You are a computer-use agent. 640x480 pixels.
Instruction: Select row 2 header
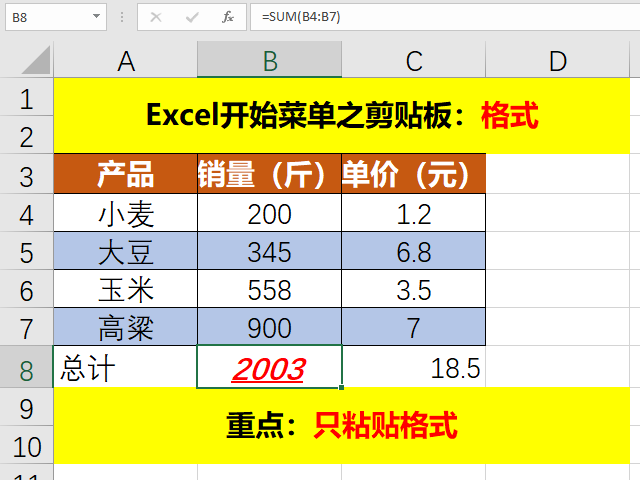(x=27, y=135)
